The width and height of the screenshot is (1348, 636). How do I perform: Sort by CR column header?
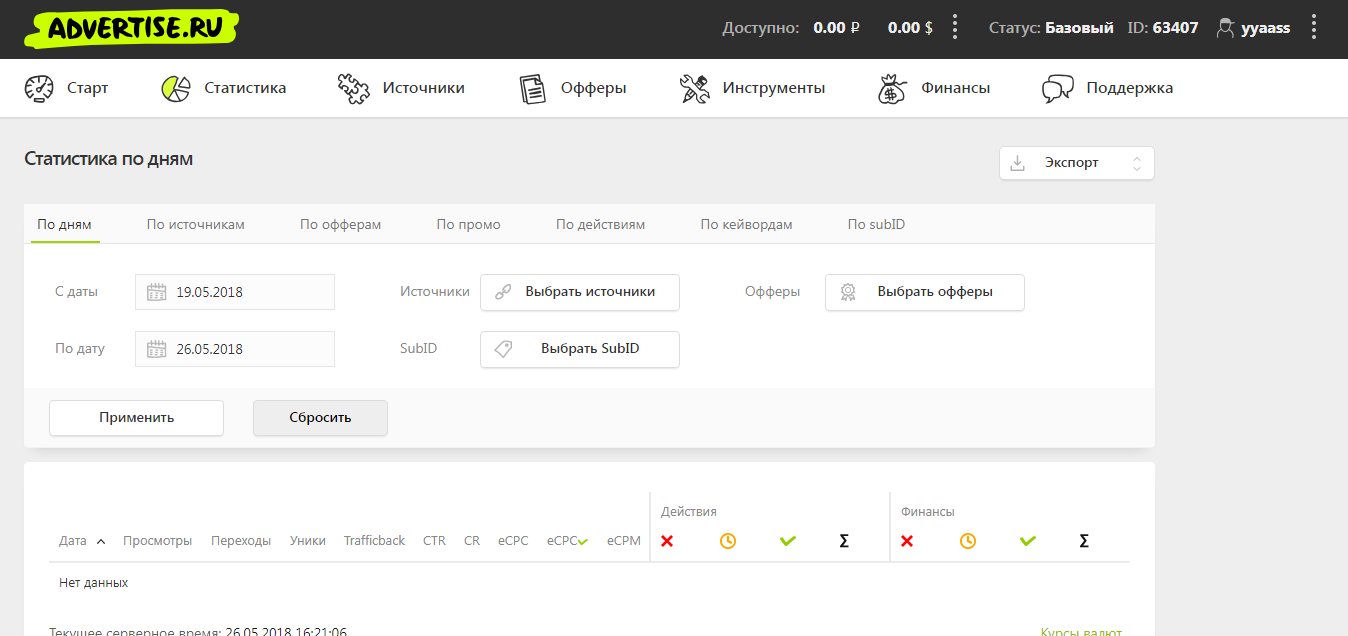[472, 541]
